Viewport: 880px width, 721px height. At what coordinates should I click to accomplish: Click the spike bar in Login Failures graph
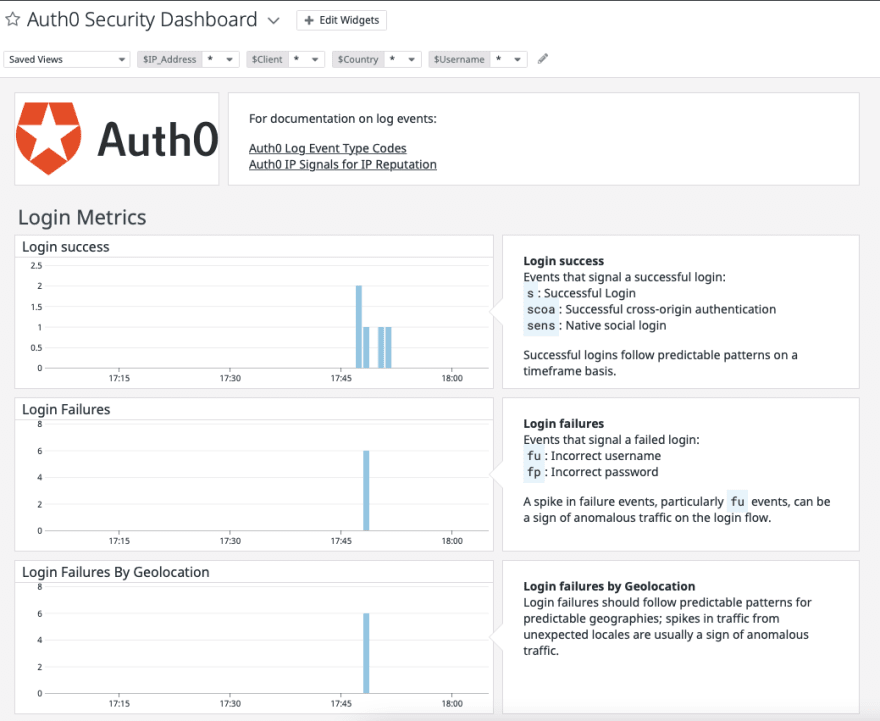point(366,490)
